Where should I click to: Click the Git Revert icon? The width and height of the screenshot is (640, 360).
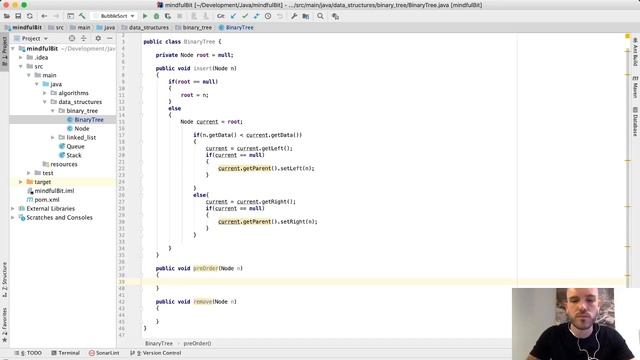tap(280, 16)
